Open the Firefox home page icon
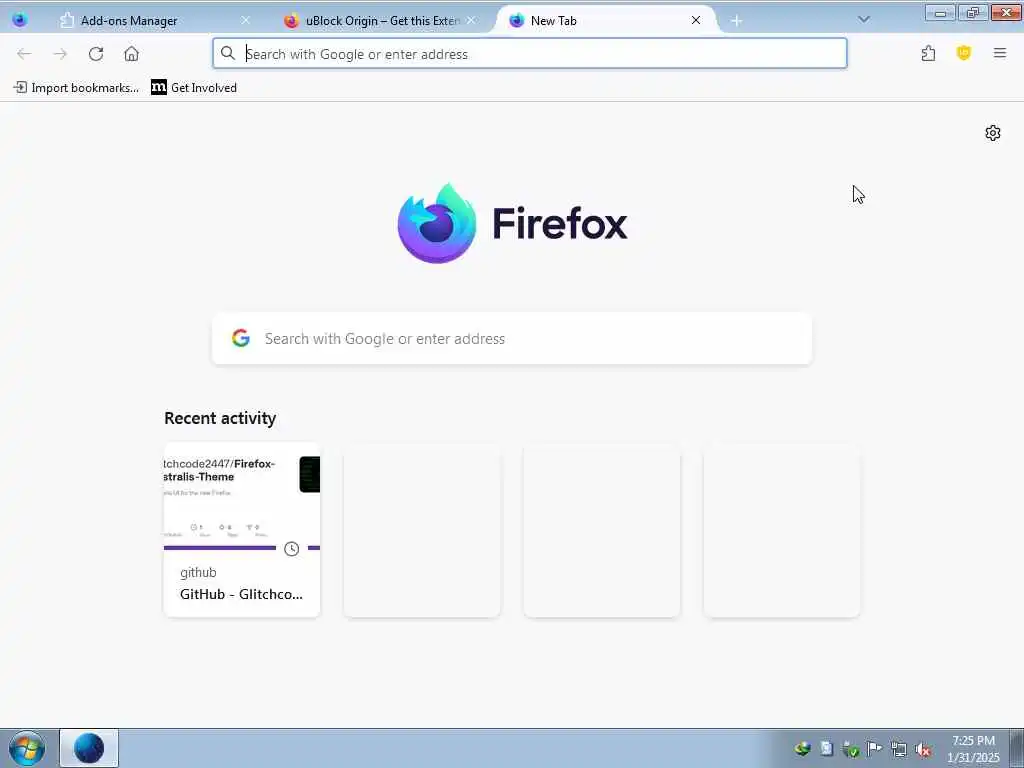The width and height of the screenshot is (1024, 768). (131, 54)
